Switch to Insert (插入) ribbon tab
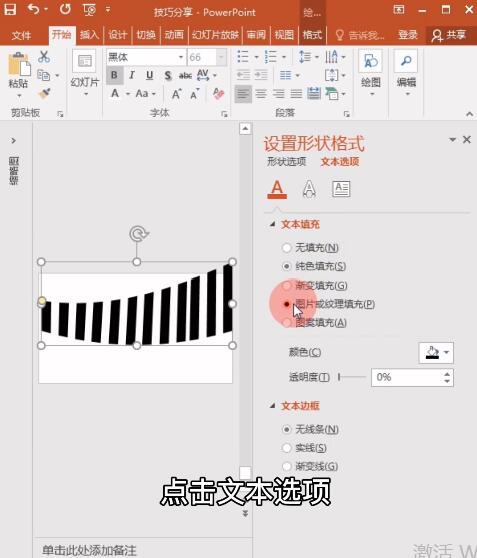This screenshot has width=477, height=558. click(89, 35)
